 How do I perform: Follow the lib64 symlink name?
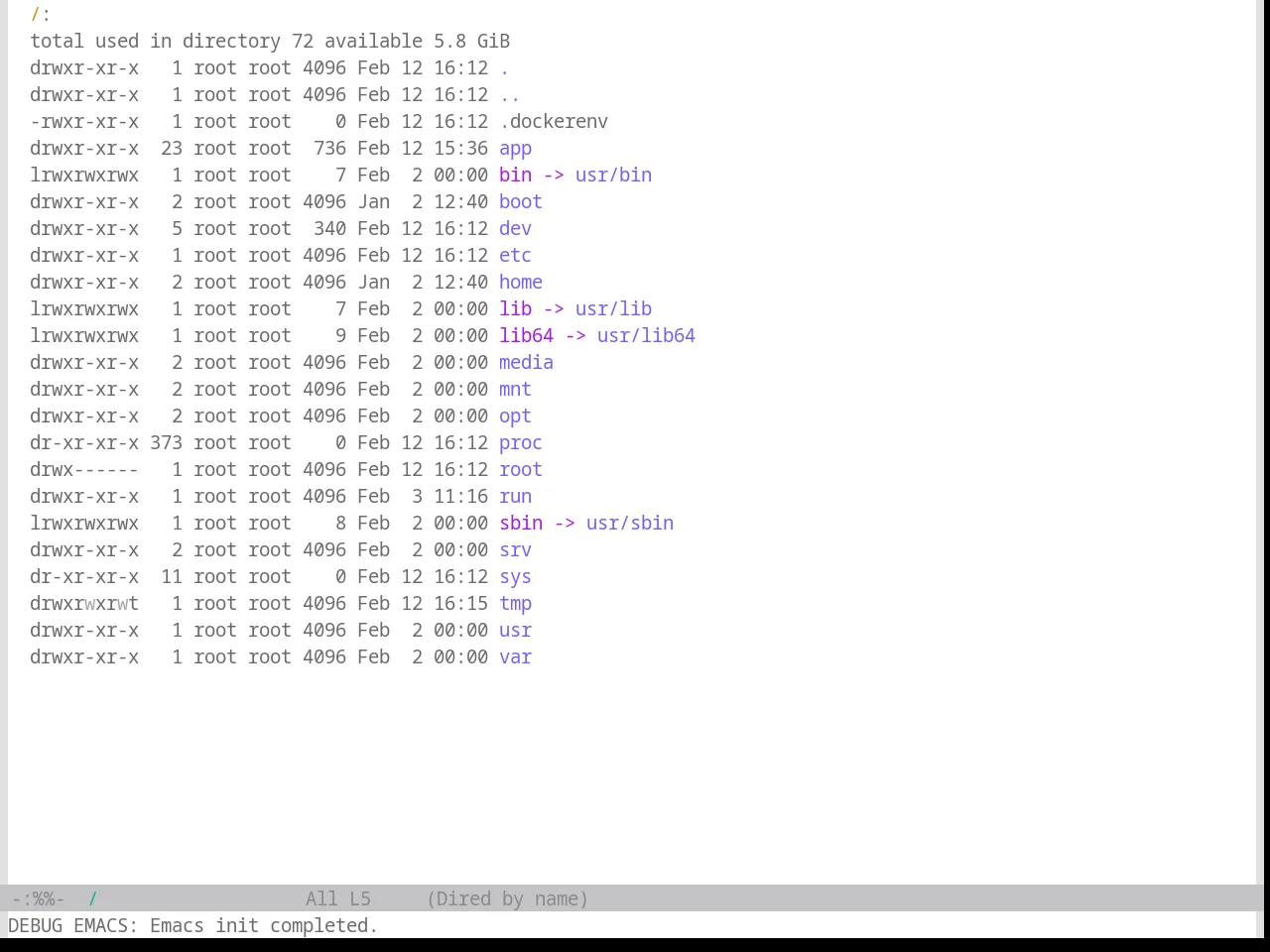[526, 336]
